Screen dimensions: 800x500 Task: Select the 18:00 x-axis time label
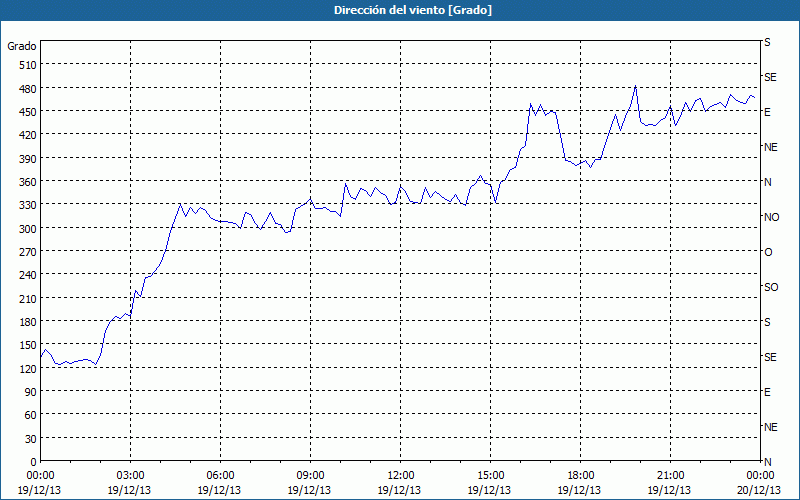click(x=580, y=476)
